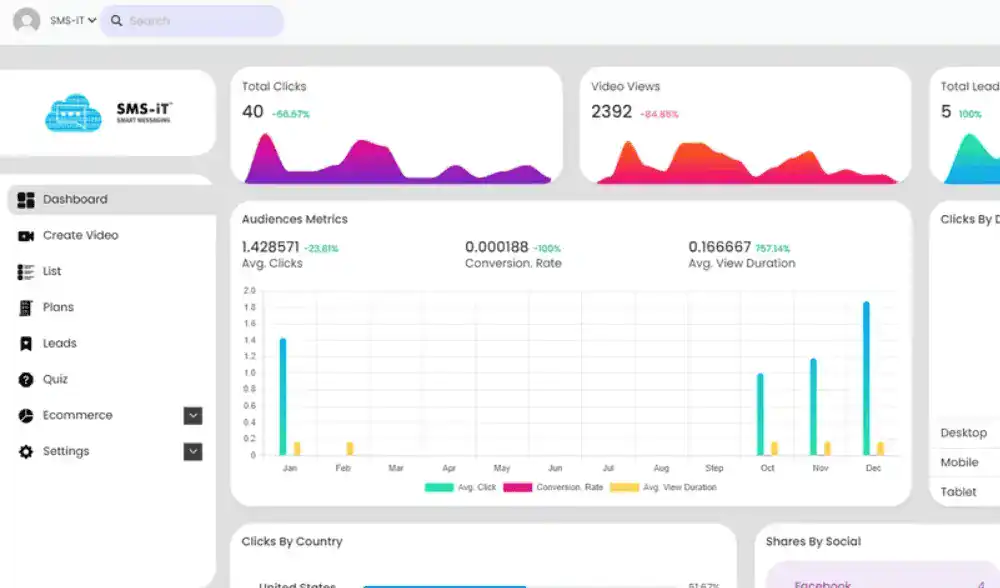Viewport: 1000px width, 588px height.
Task: Expand the Settings submenu arrow
Action: coord(193,452)
